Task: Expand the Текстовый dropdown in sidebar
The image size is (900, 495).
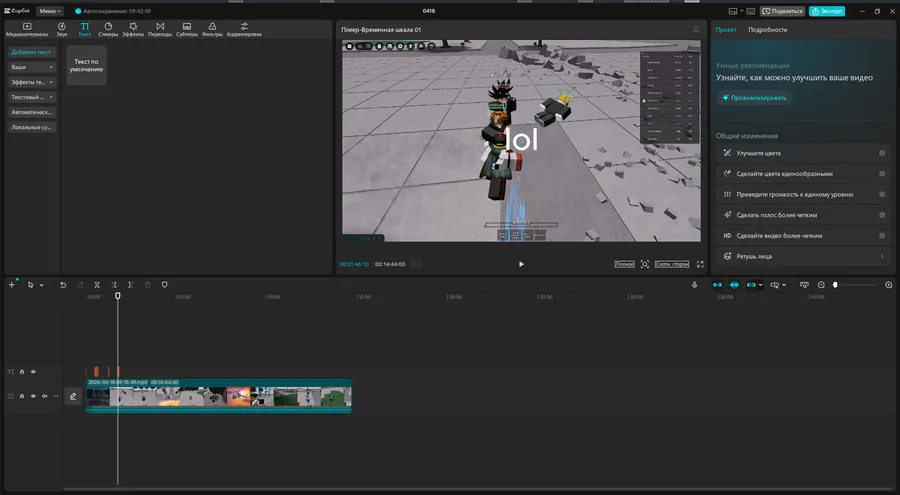Action: point(32,97)
